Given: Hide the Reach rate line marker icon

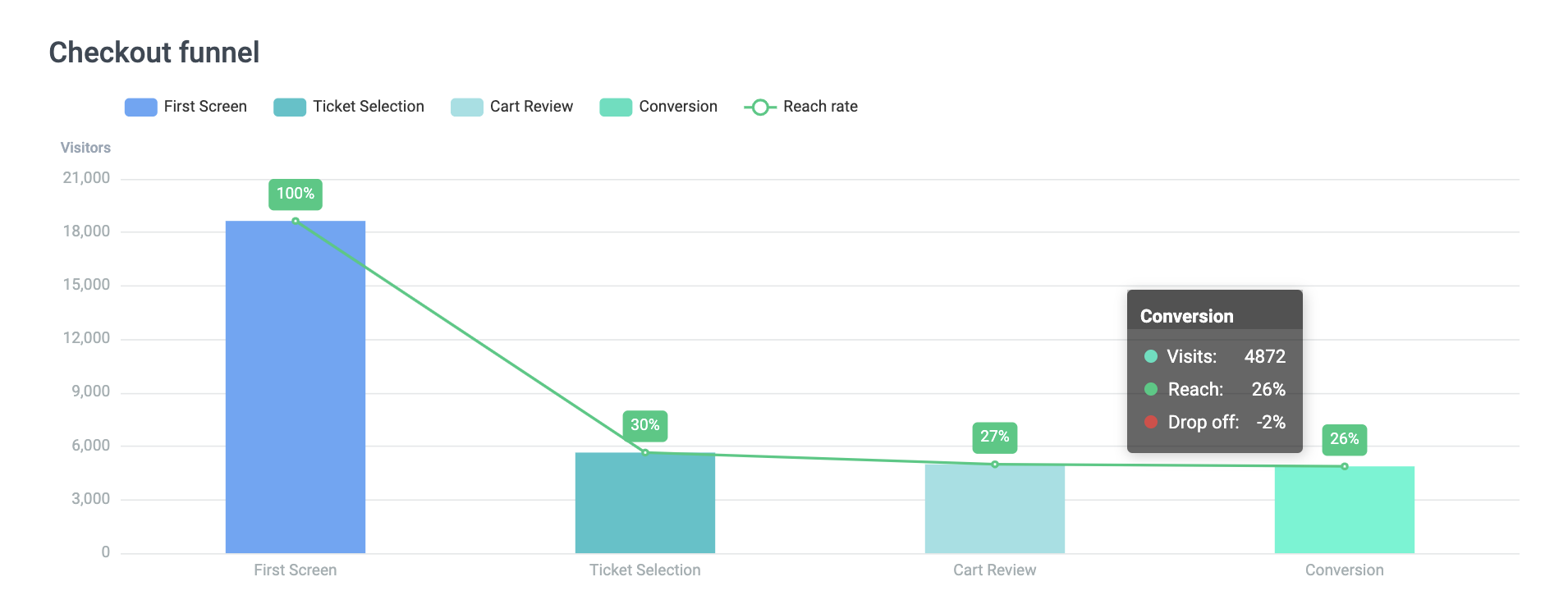Looking at the screenshot, I should (759, 108).
